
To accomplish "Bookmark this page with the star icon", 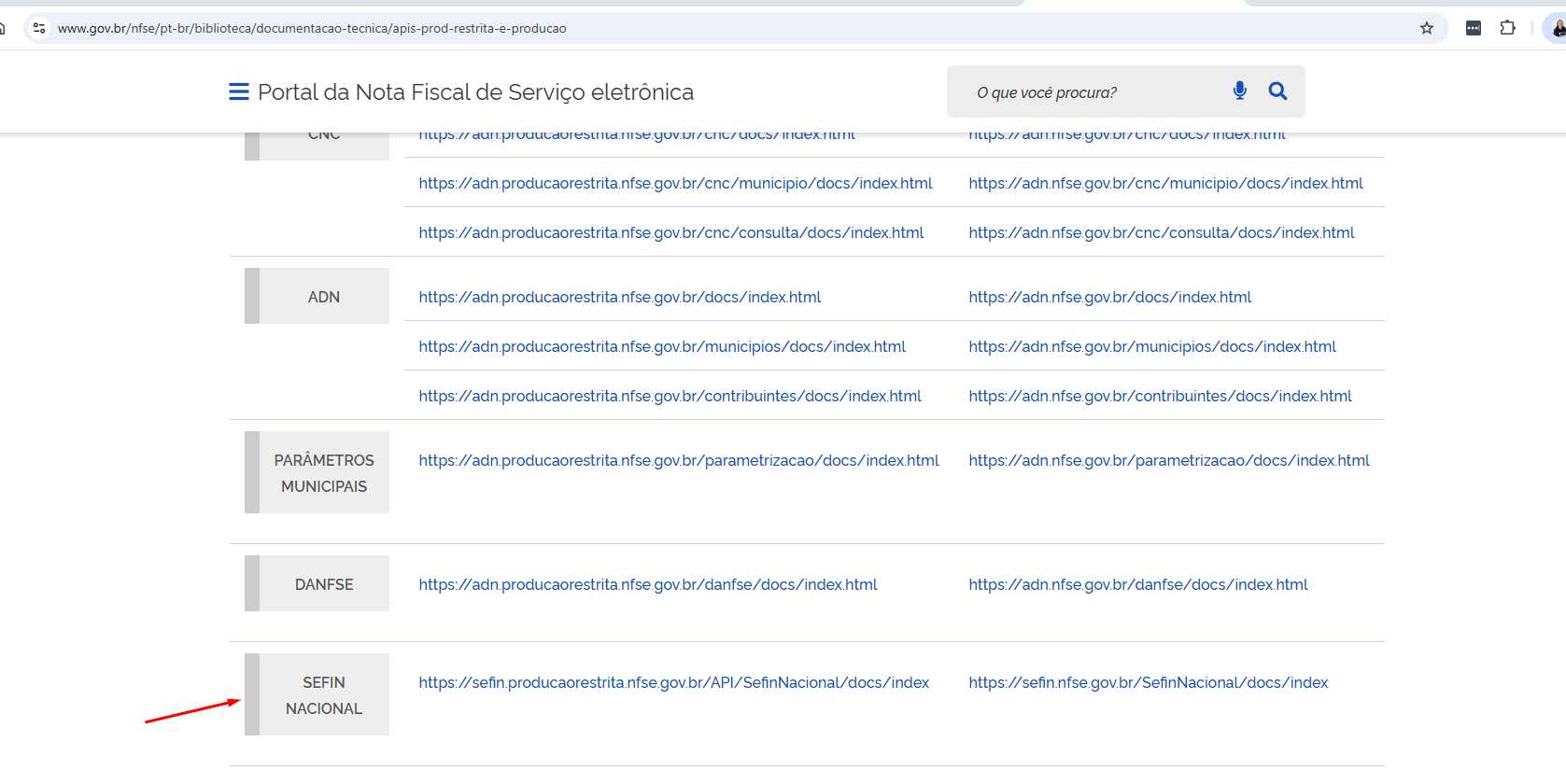I will (x=1426, y=28).
